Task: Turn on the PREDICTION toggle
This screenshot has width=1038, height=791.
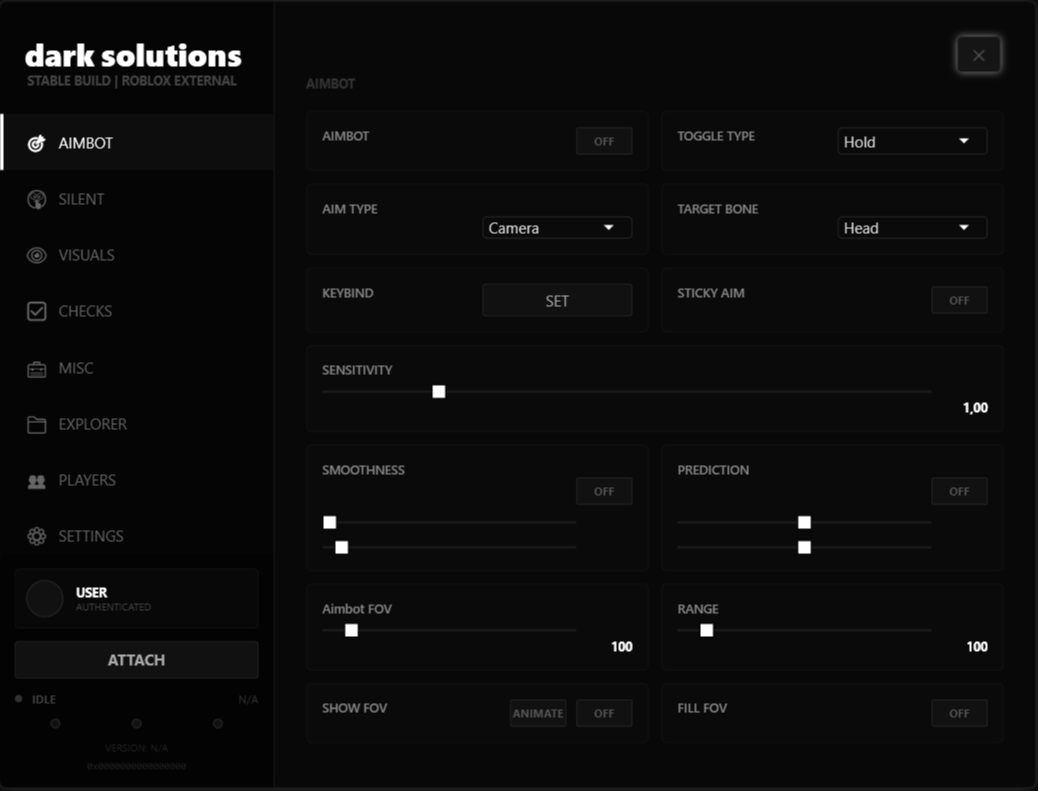Action: pos(959,491)
